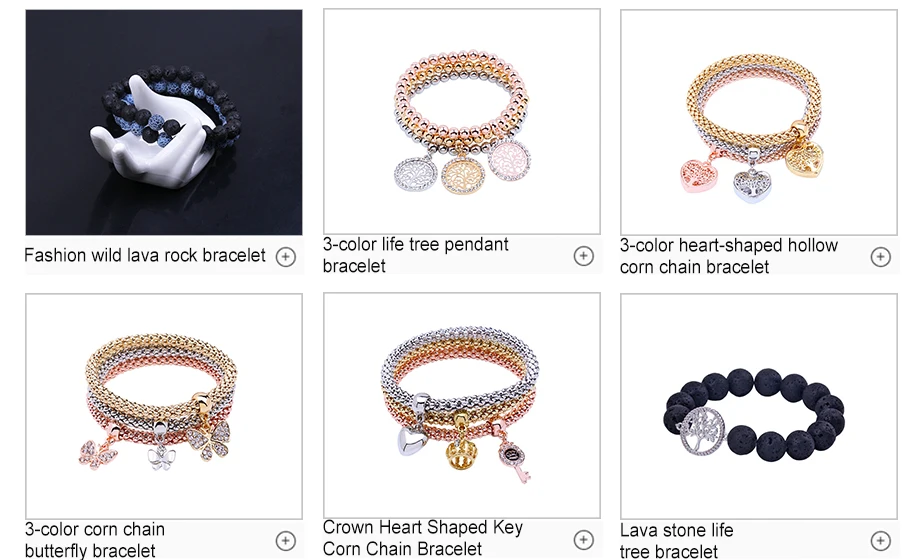Open the Crown Heart Shaped Key Corn Chain Bracelet link
The width and height of the screenshot is (904, 560).
tap(423, 538)
